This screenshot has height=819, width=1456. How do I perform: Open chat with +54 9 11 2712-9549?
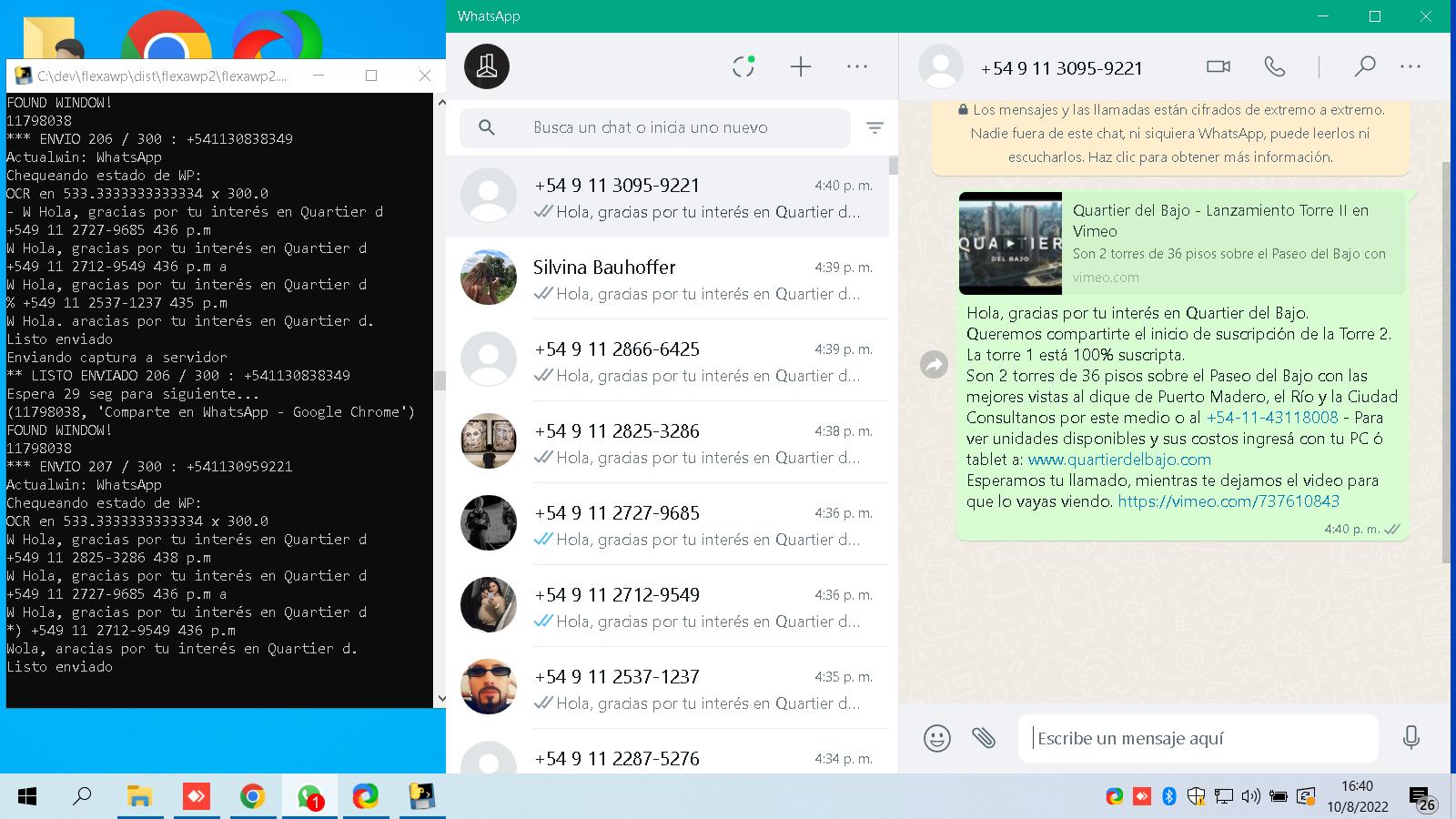coord(667,606)
